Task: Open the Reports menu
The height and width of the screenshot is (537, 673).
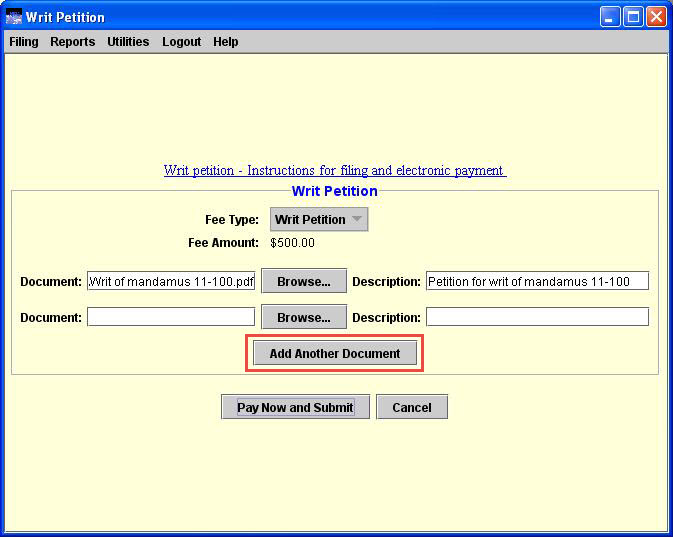Action: (73, 42)
